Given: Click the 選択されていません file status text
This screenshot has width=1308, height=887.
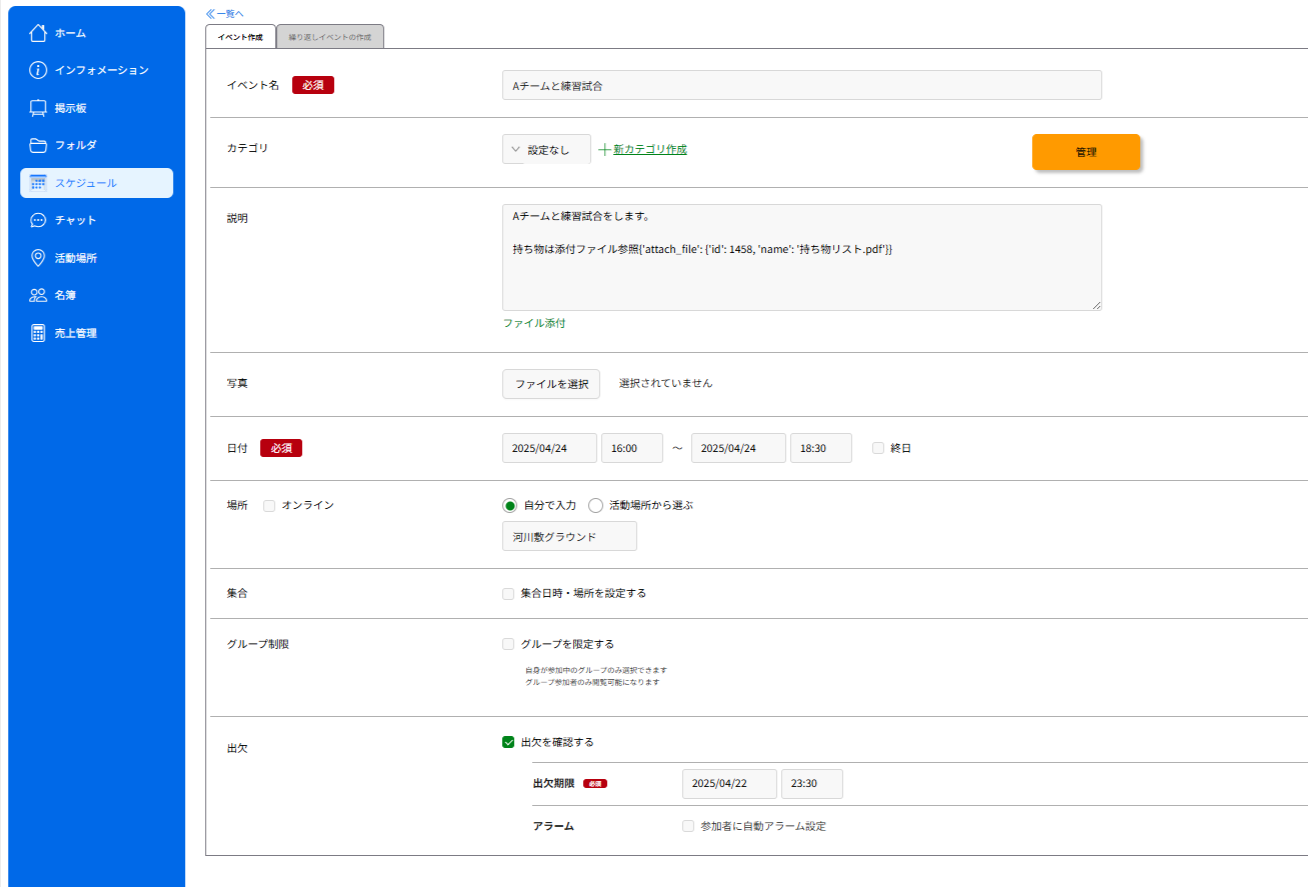Looking at the screenshot, I should pyautogui.click(x=666, y=383).
